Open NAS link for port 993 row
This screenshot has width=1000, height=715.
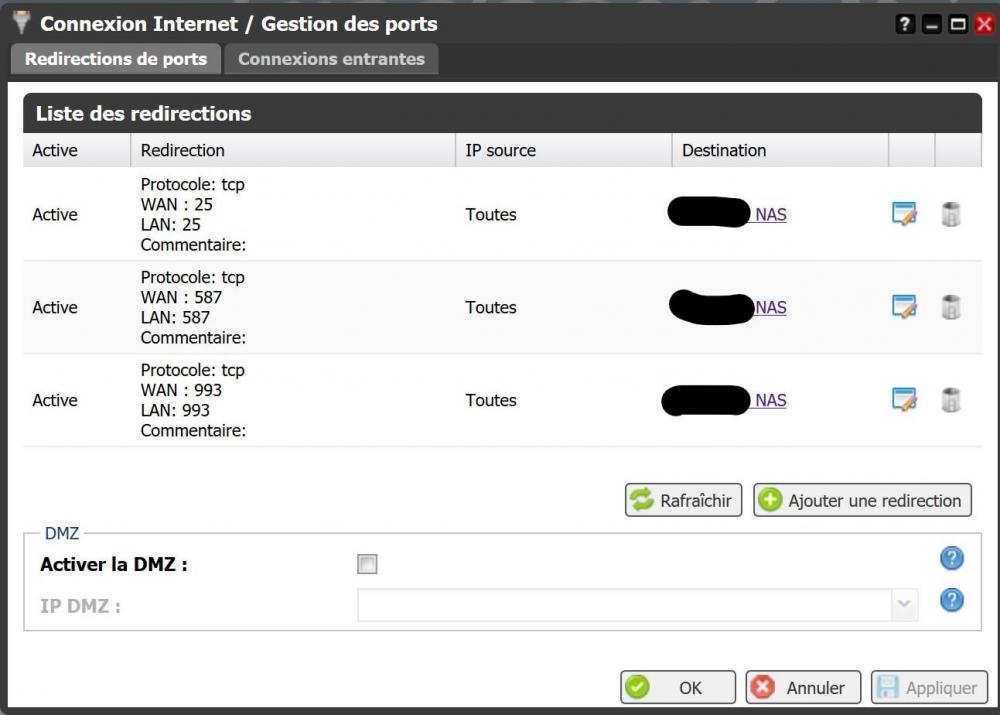pyautogui.click(x=771, y=400)
